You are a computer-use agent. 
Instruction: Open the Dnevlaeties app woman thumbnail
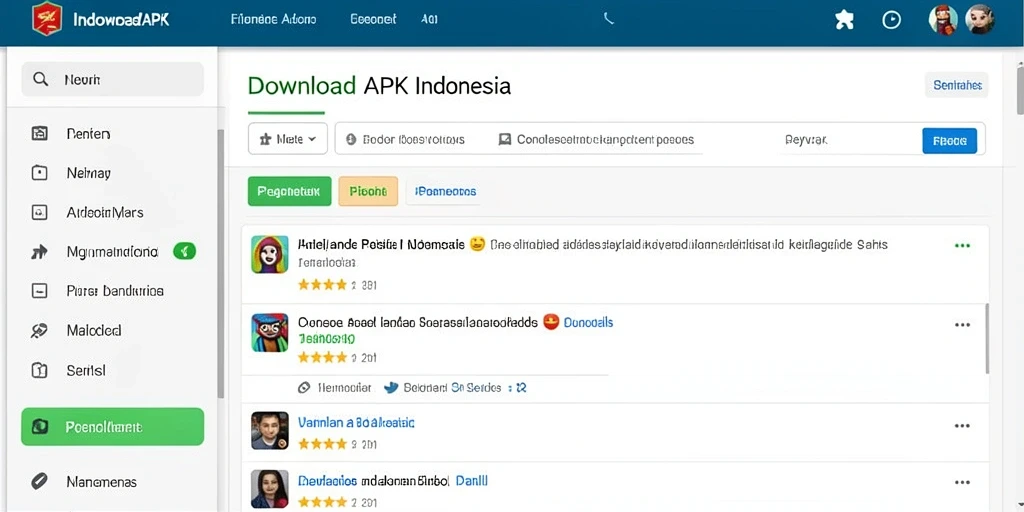pos(270,489)
